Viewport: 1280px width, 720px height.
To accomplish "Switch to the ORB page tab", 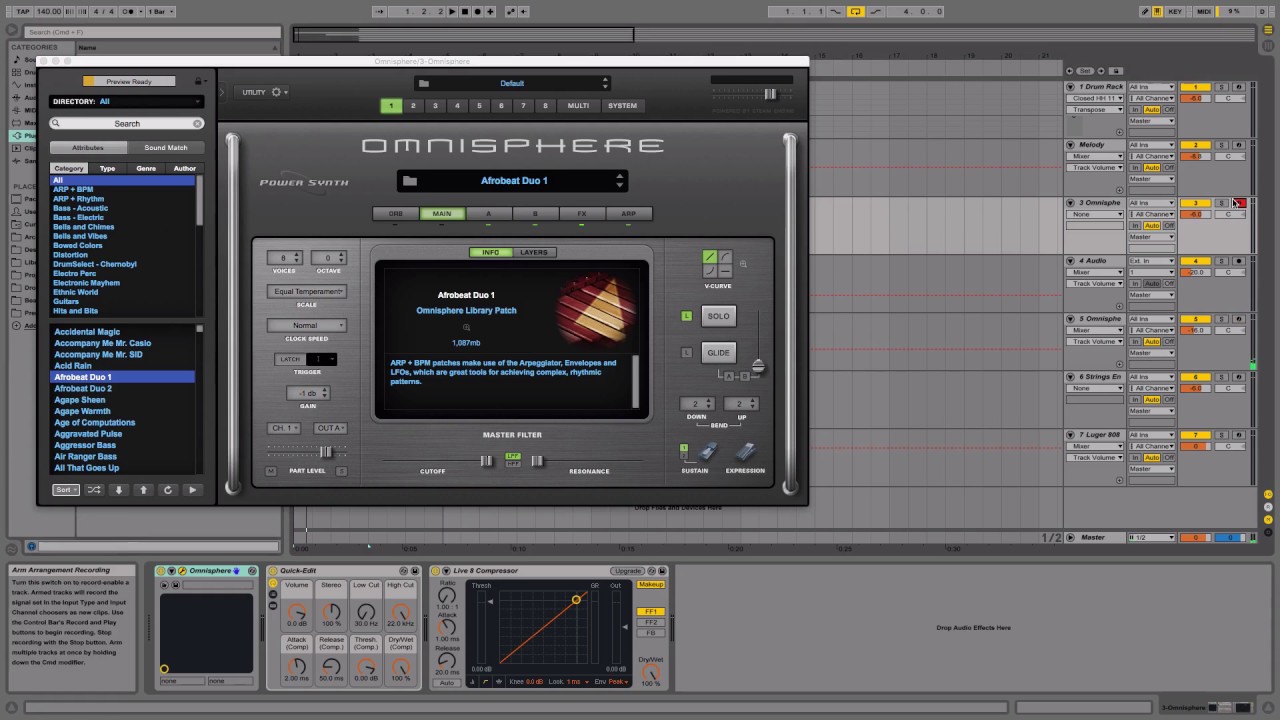I will (x=396, y=214).
